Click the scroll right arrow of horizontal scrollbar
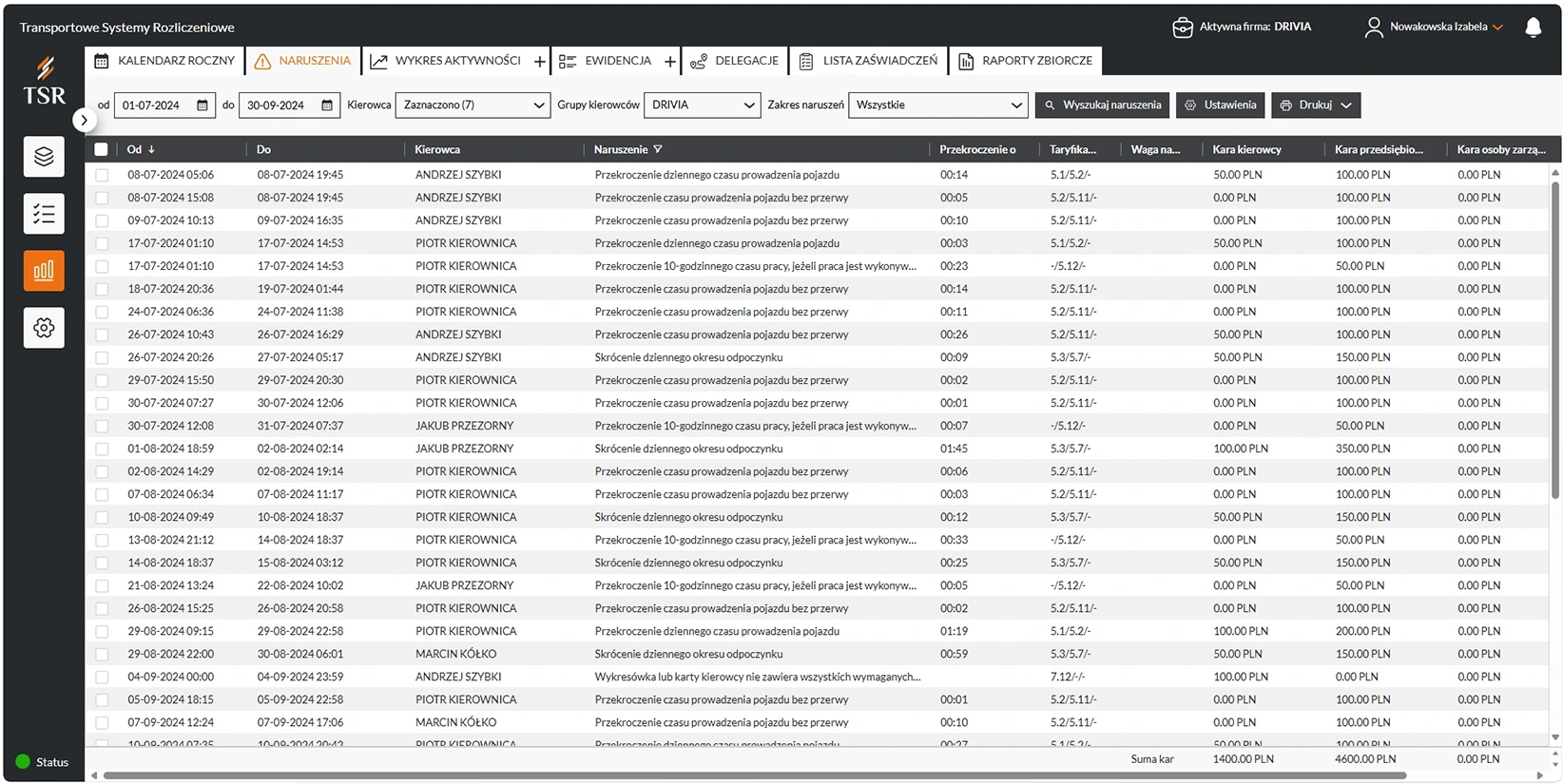1563x784 pixels. point(1541,775)
